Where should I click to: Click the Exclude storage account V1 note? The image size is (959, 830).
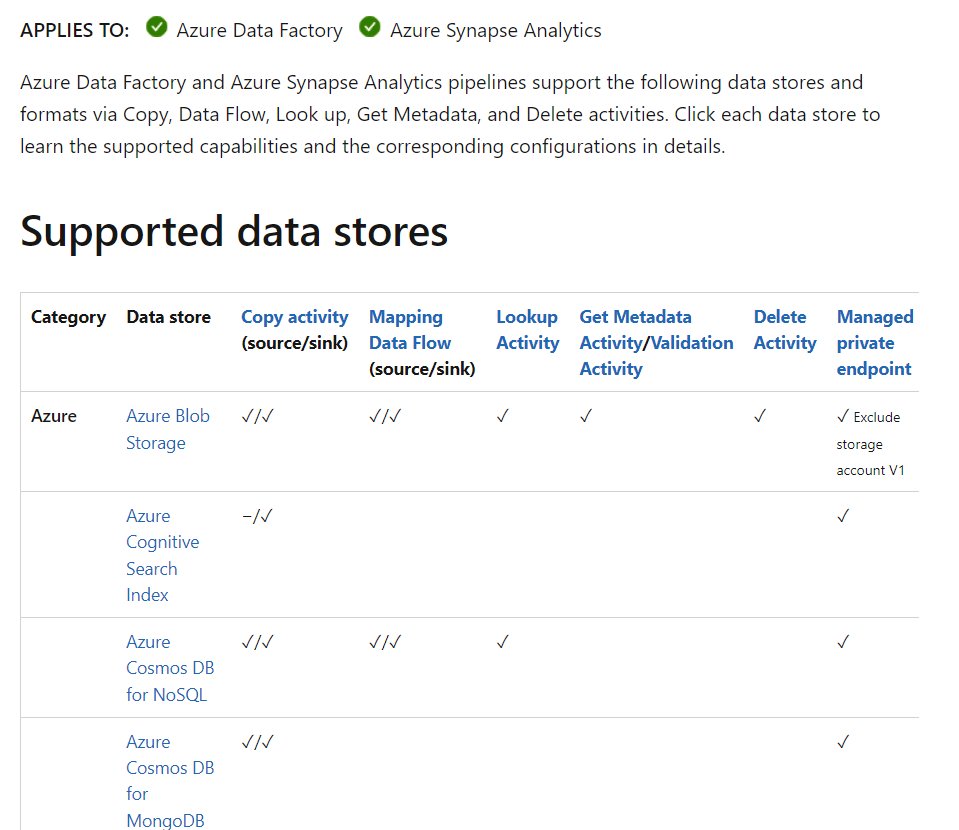870,443
